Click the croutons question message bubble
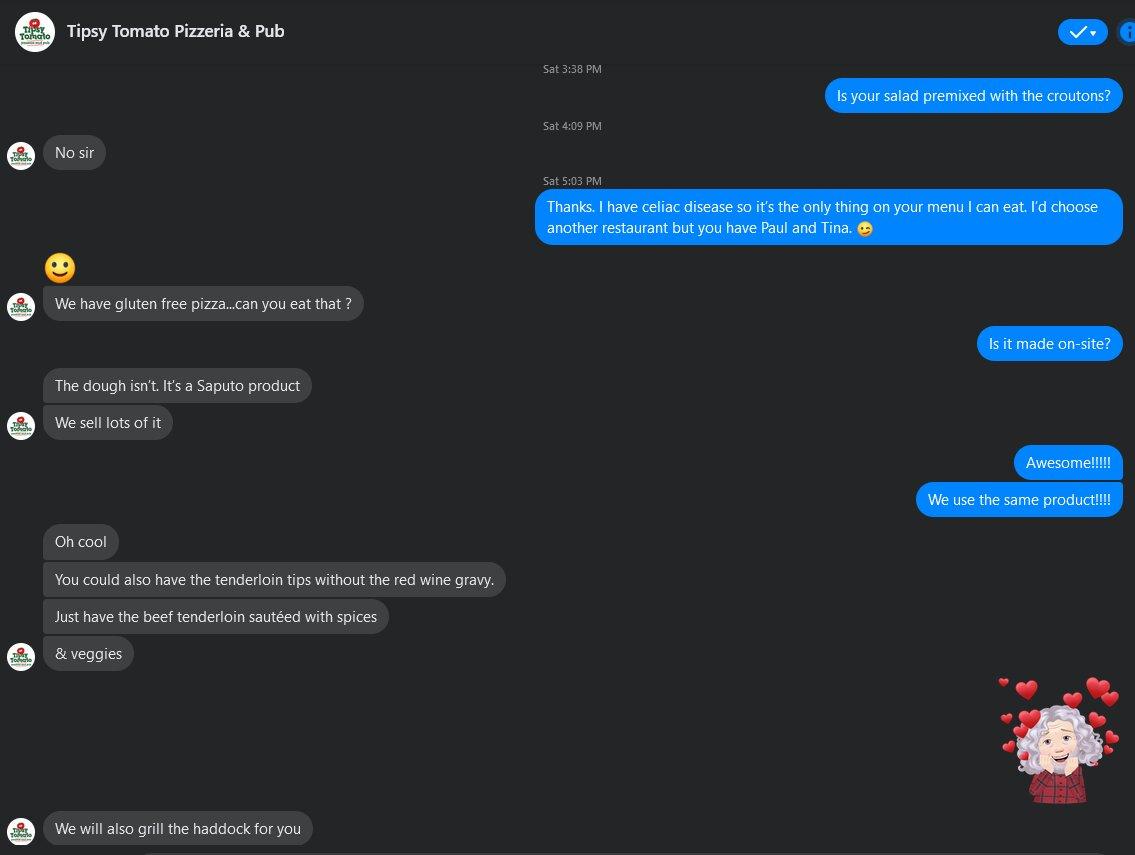The height and width of the screenshot is (855, 1135). pos(973,96)
